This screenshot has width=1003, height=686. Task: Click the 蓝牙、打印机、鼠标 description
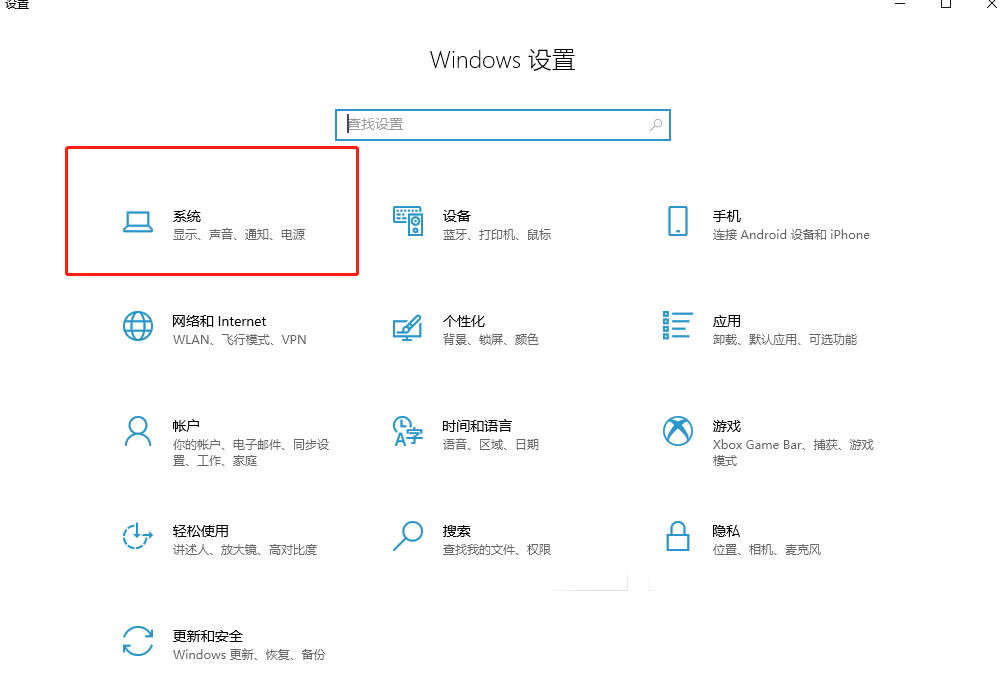pyautogui.click(x=497, y=235)
